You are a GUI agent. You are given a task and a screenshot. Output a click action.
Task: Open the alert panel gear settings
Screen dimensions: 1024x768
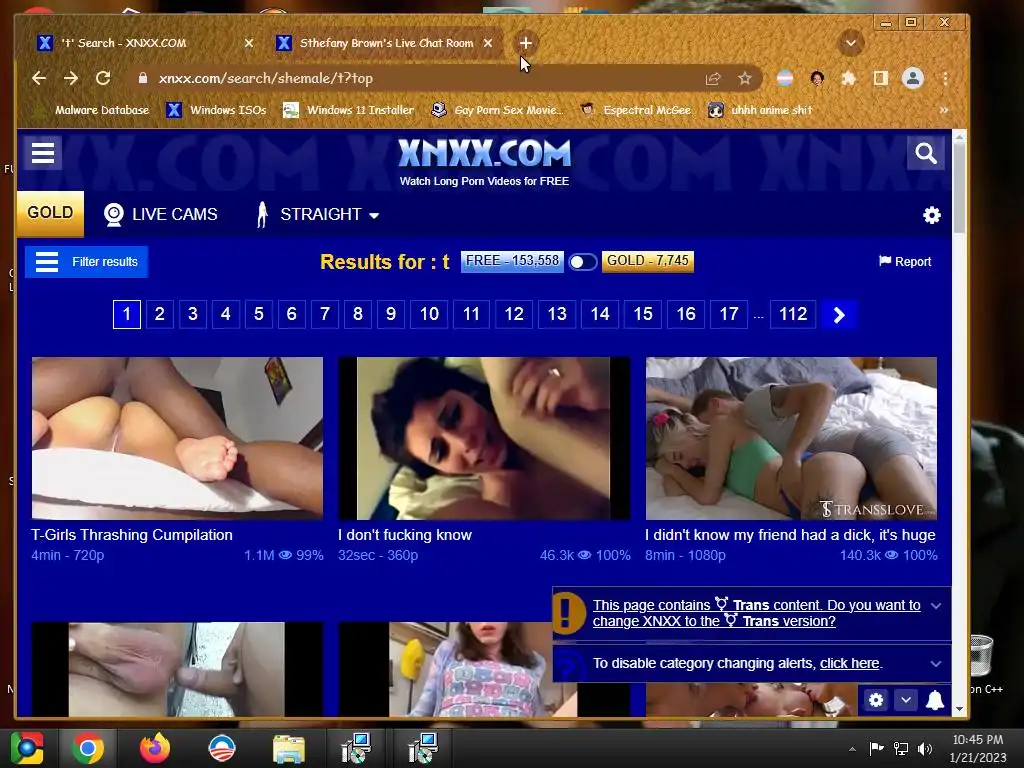(876, 700)
